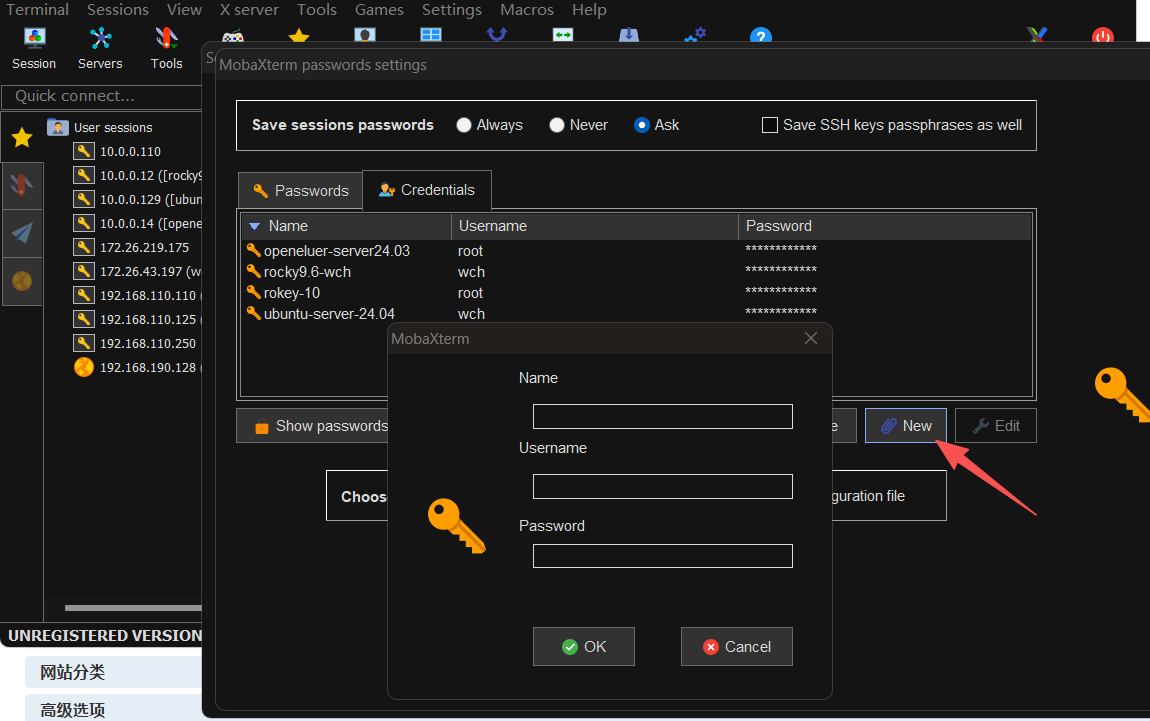This screenshot has height=721, width=1150.
Task: Select session 172.26.43.197 in the tree
Action: 138,271
